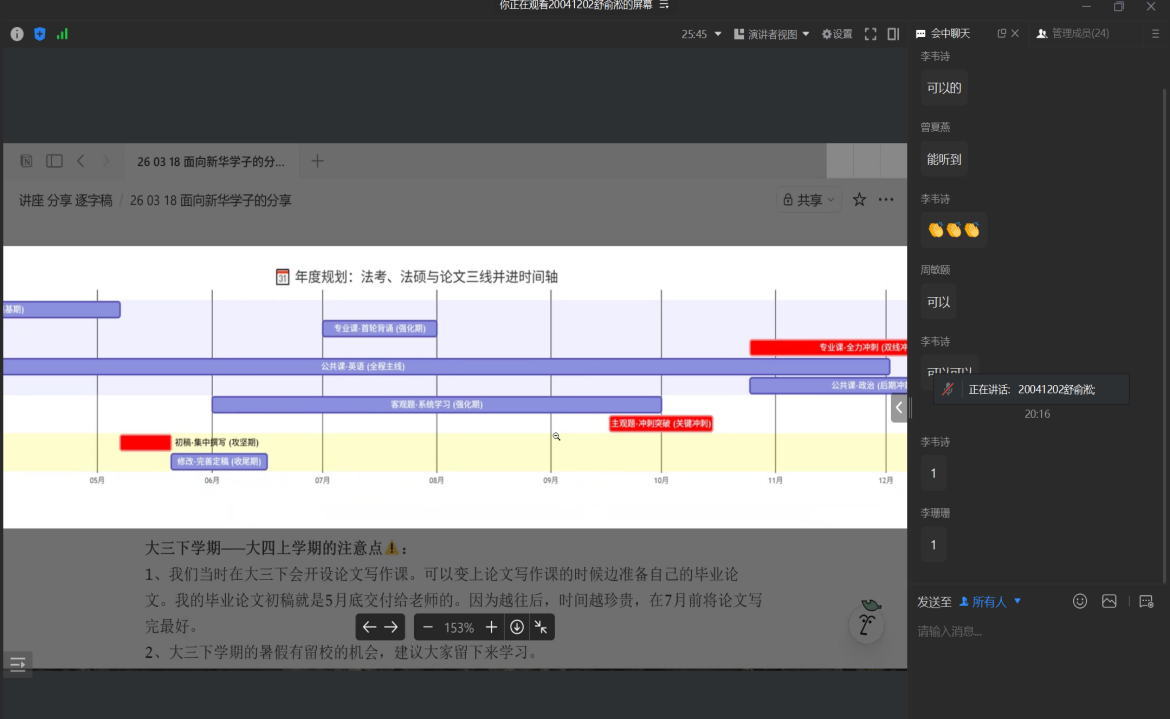Screen dimensions: 1170x719
Task: Go to next image with right arrow
Action: [391, 627]
